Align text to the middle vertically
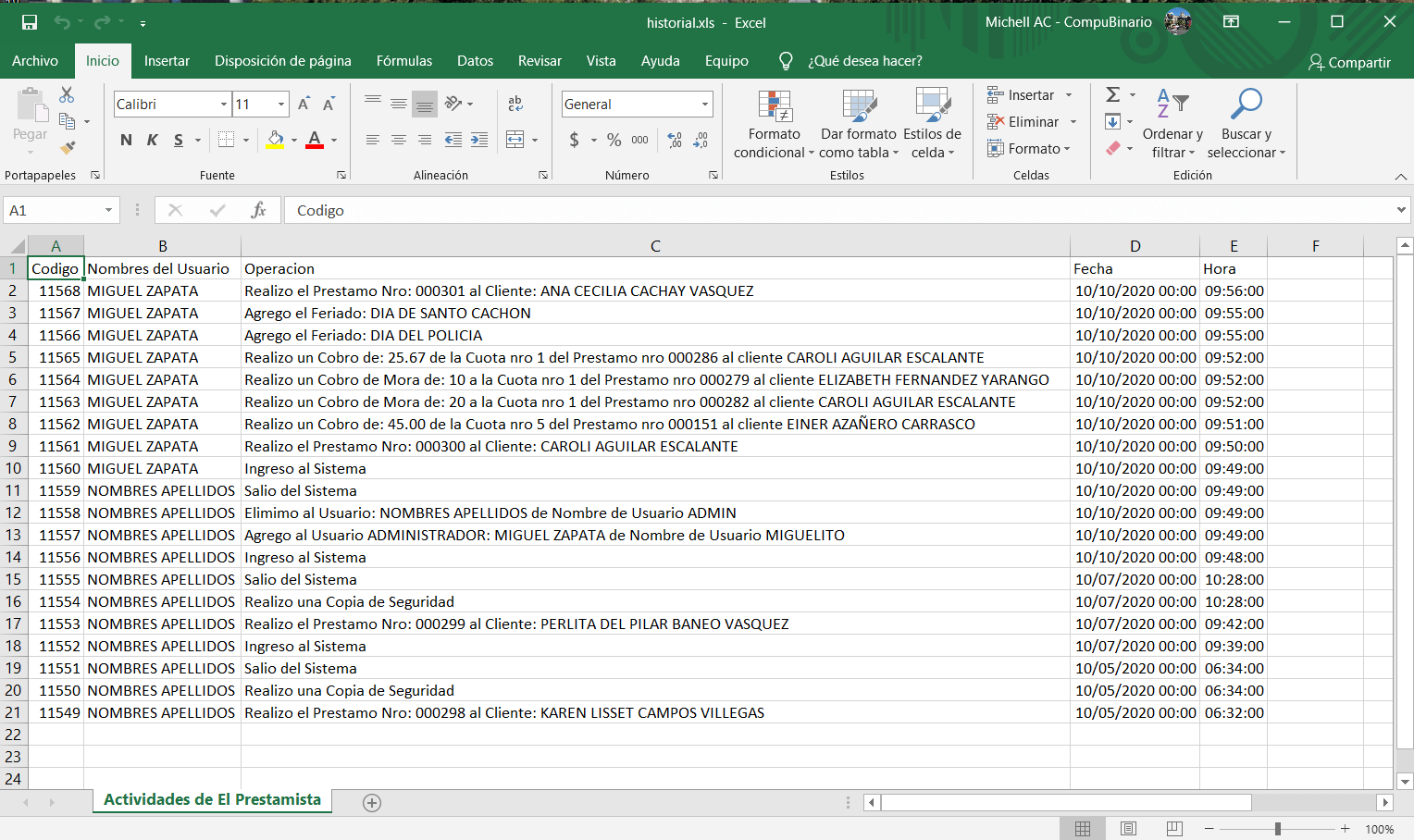The width and height of the screenshot is (1414, 840). [398, 104]
